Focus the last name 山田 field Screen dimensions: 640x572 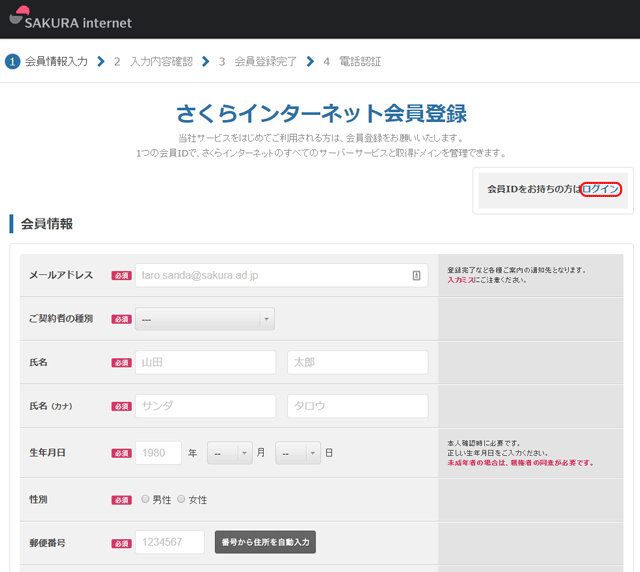click(x=205, y=362)
